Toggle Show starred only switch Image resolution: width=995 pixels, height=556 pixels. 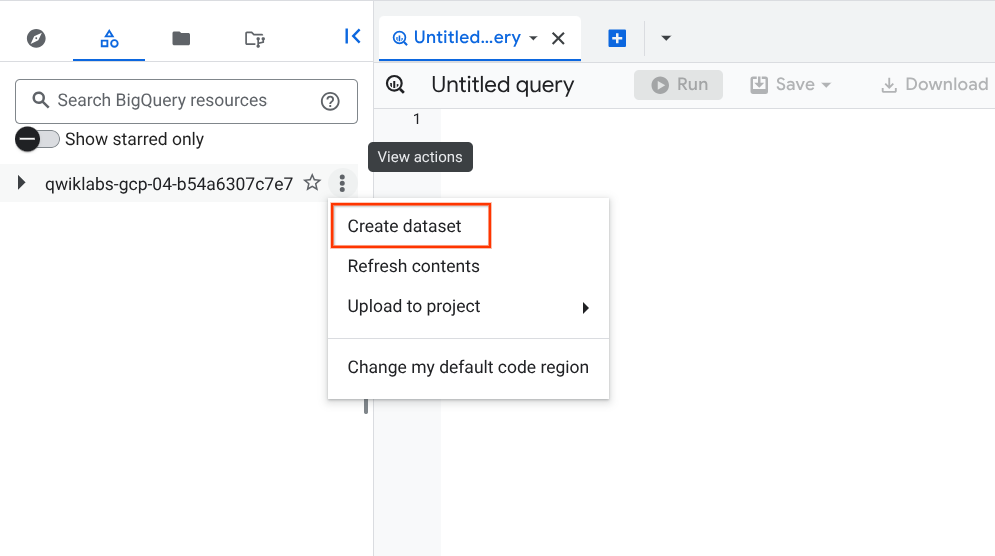coord(37,139)
